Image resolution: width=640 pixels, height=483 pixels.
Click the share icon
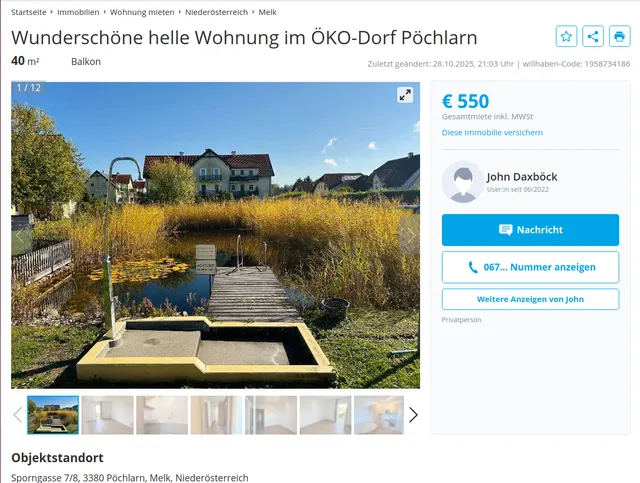pyautogui.click(x=593, y=37)
